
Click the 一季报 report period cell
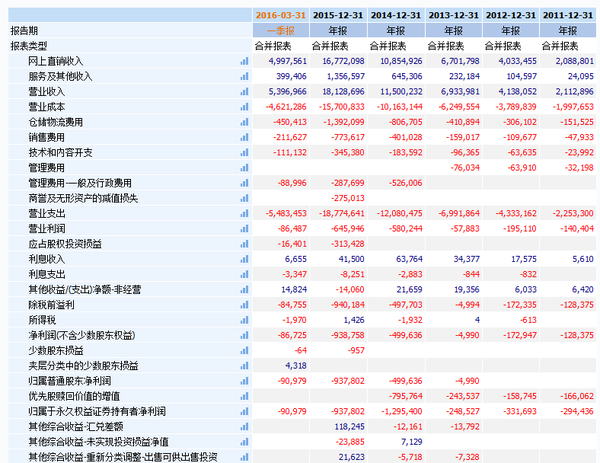[280, 31]
